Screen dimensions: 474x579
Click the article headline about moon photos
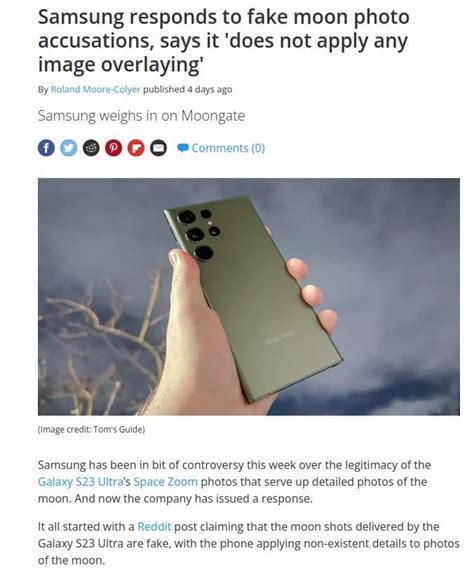pyautogui.click(x=224, y=41)
